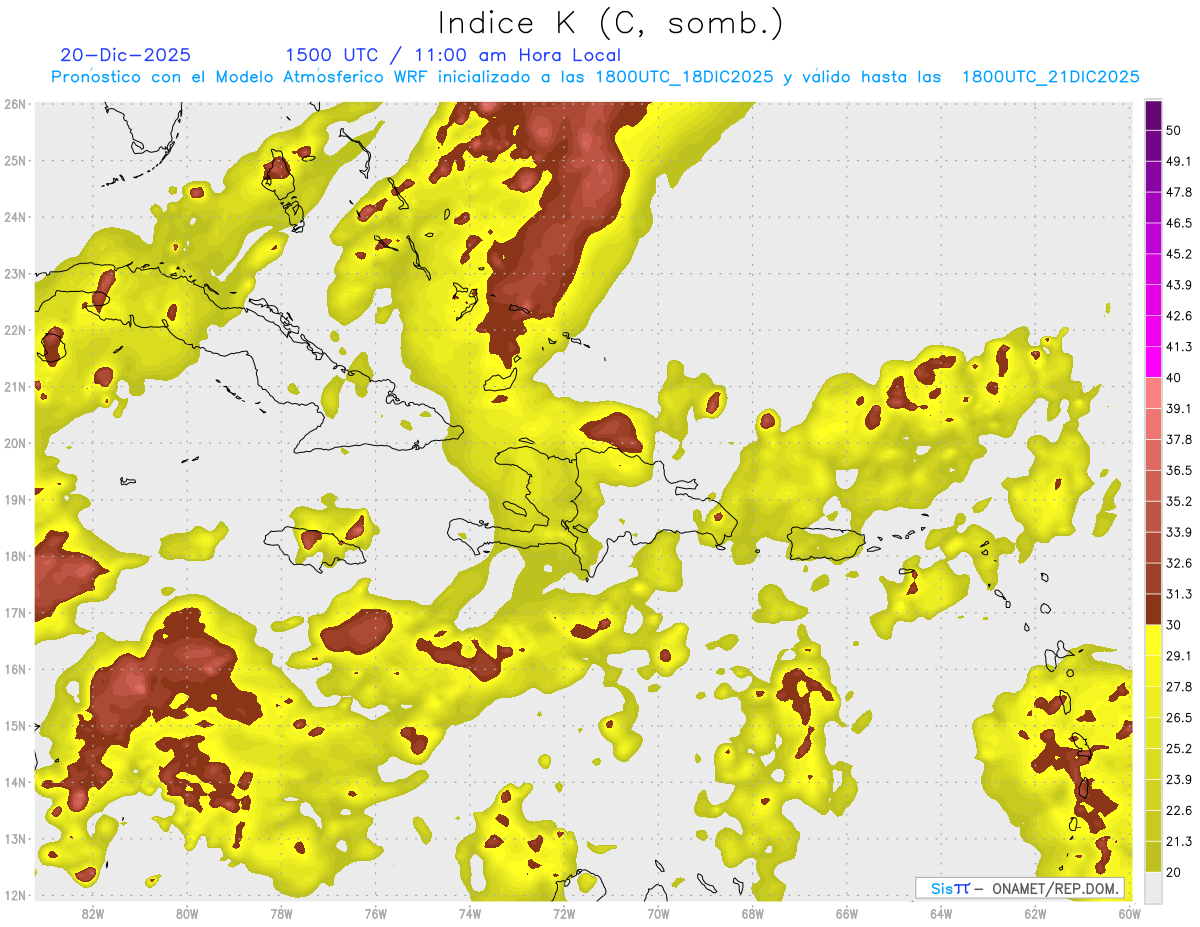Click the "1500 UTC / 11:00 am Hora Local" time label
Viewport: 1200px width, 927px height.
[x=453, y=55]
